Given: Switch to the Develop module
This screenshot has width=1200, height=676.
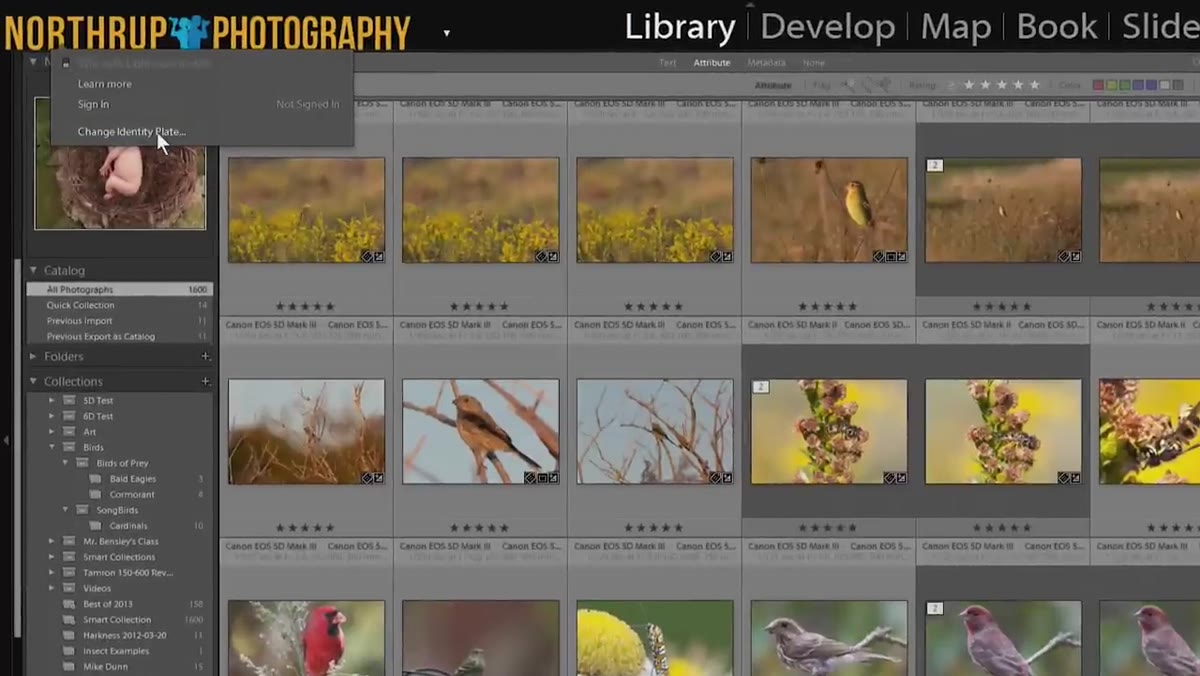Looking at the screenshot, I should click(x=826, y=26).
